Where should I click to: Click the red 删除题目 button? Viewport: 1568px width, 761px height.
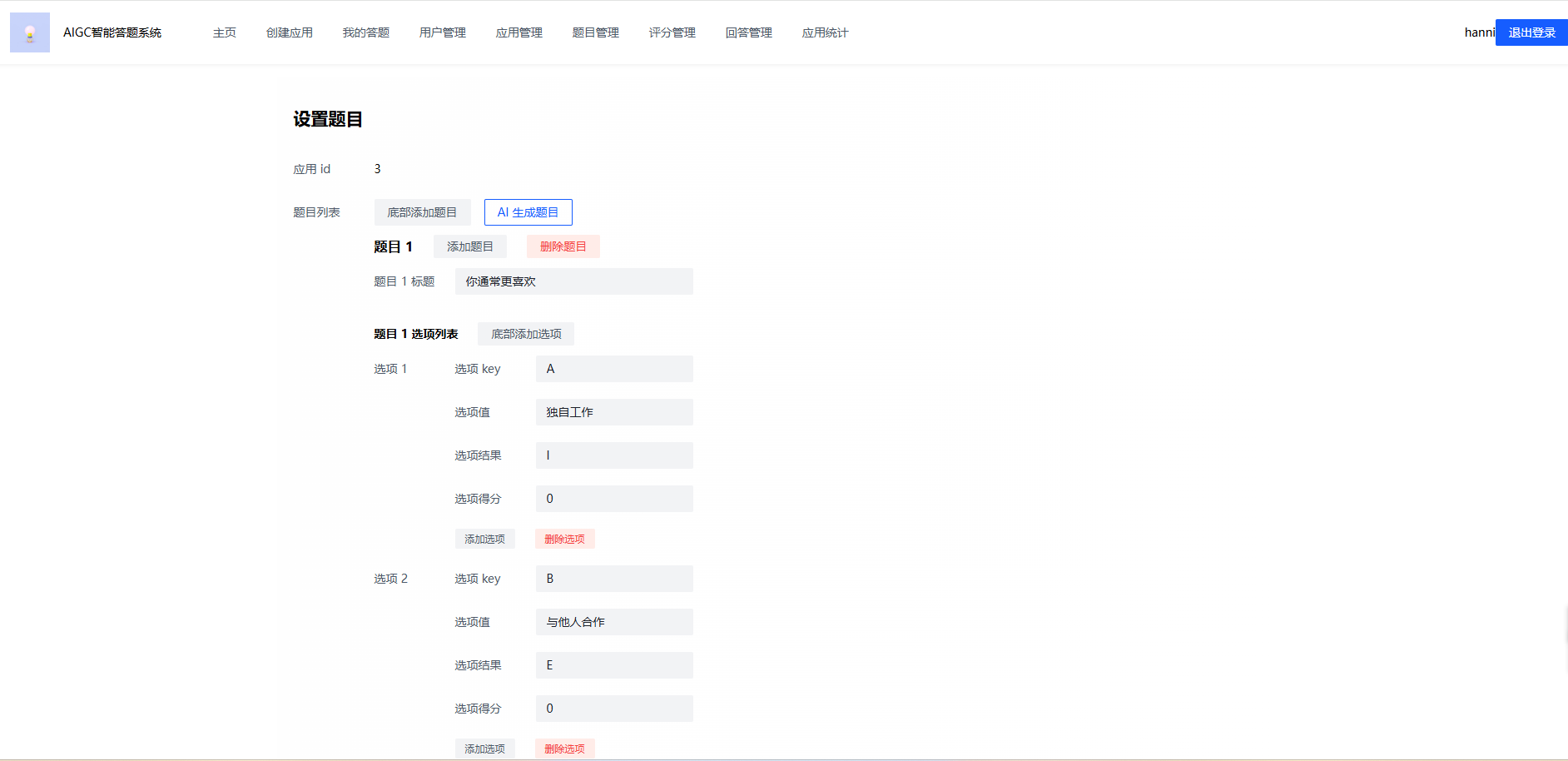563,246
